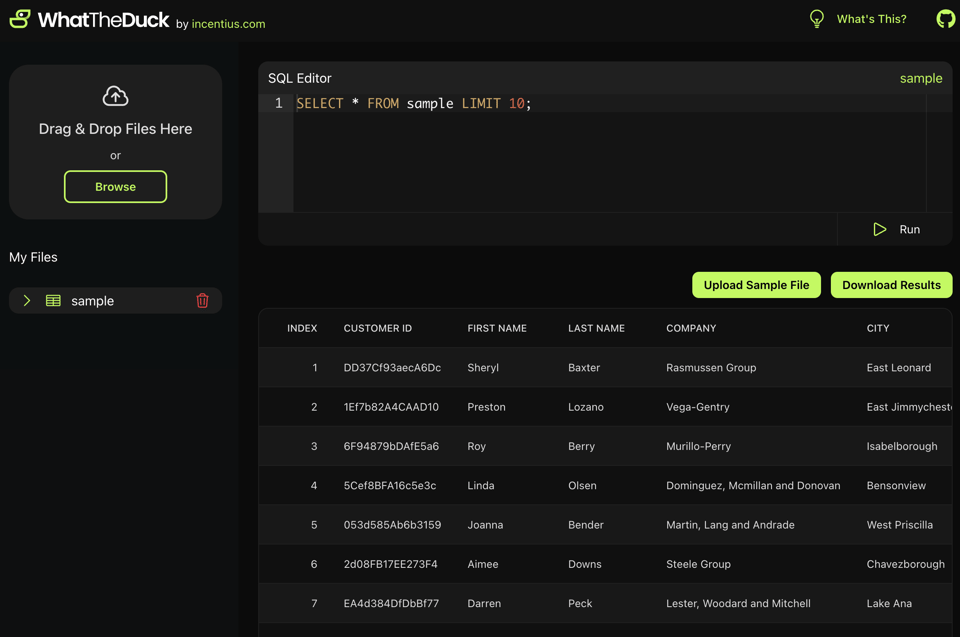Click the cloud upload icon
Screen dimensions: 960x637
pos(115,96)
